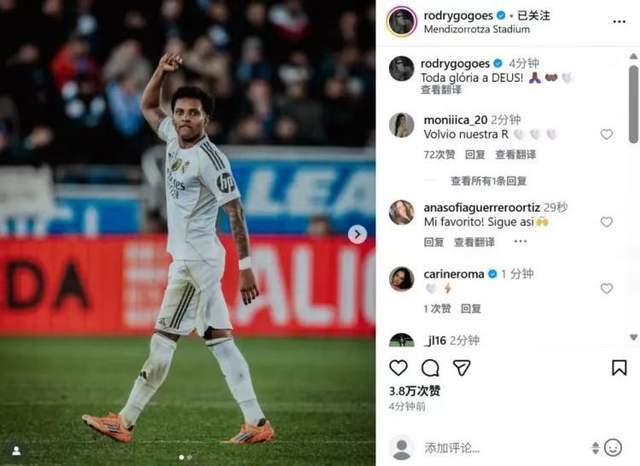Show tagged people icon on photo

(17, 450)
